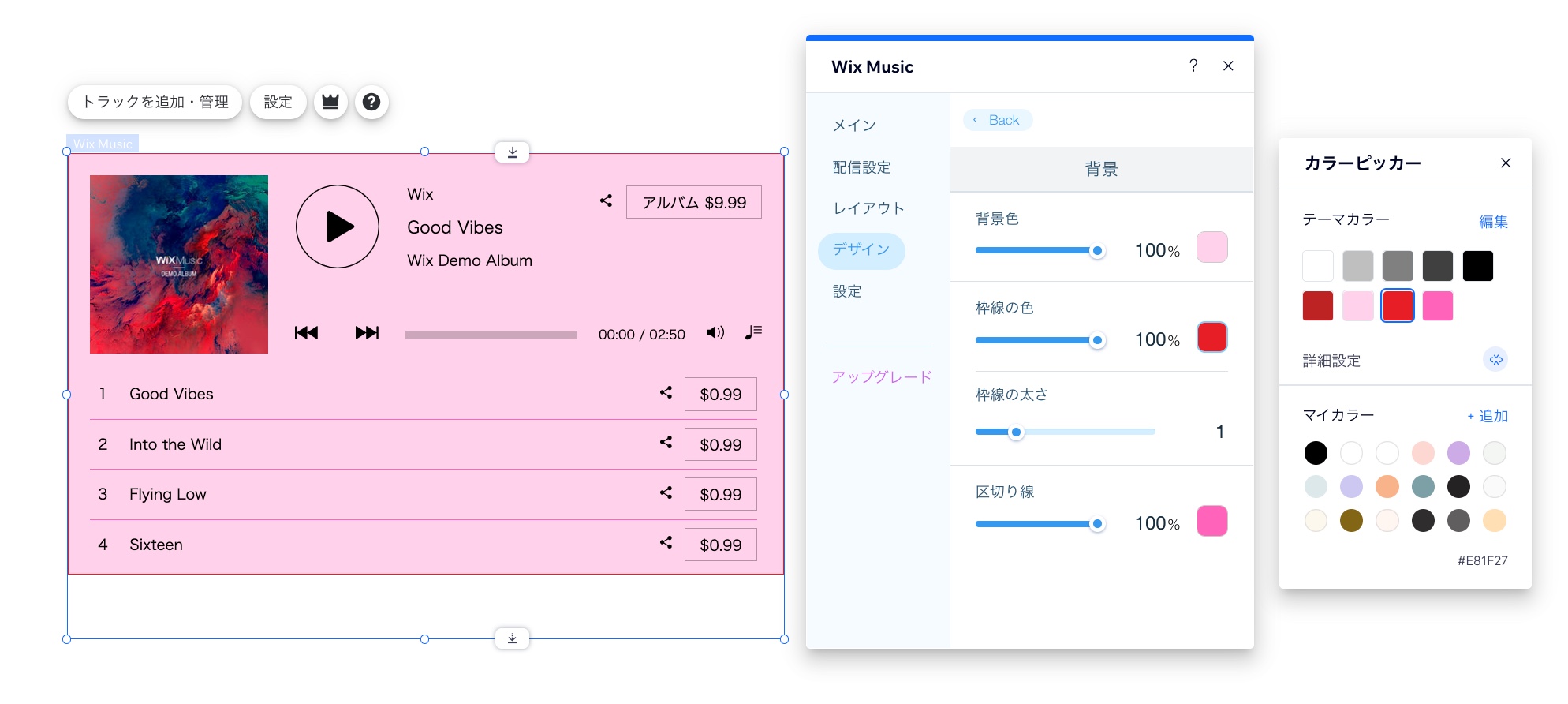Select bright red theme color swatch
Viewport: 1568px width, 704px height.
point(1398,305)
